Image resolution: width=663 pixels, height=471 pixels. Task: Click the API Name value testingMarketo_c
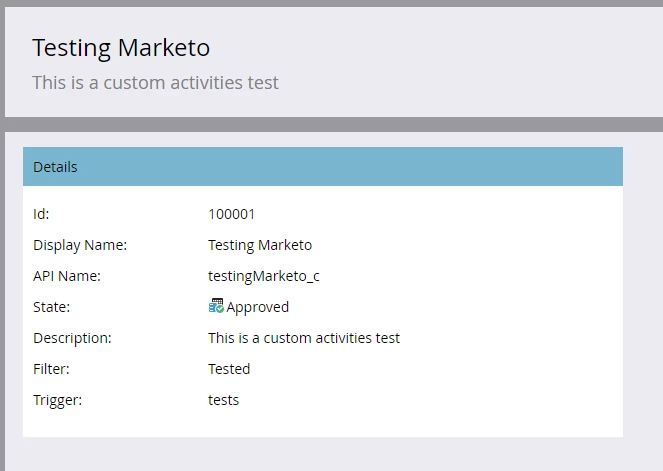click(264, 276)
